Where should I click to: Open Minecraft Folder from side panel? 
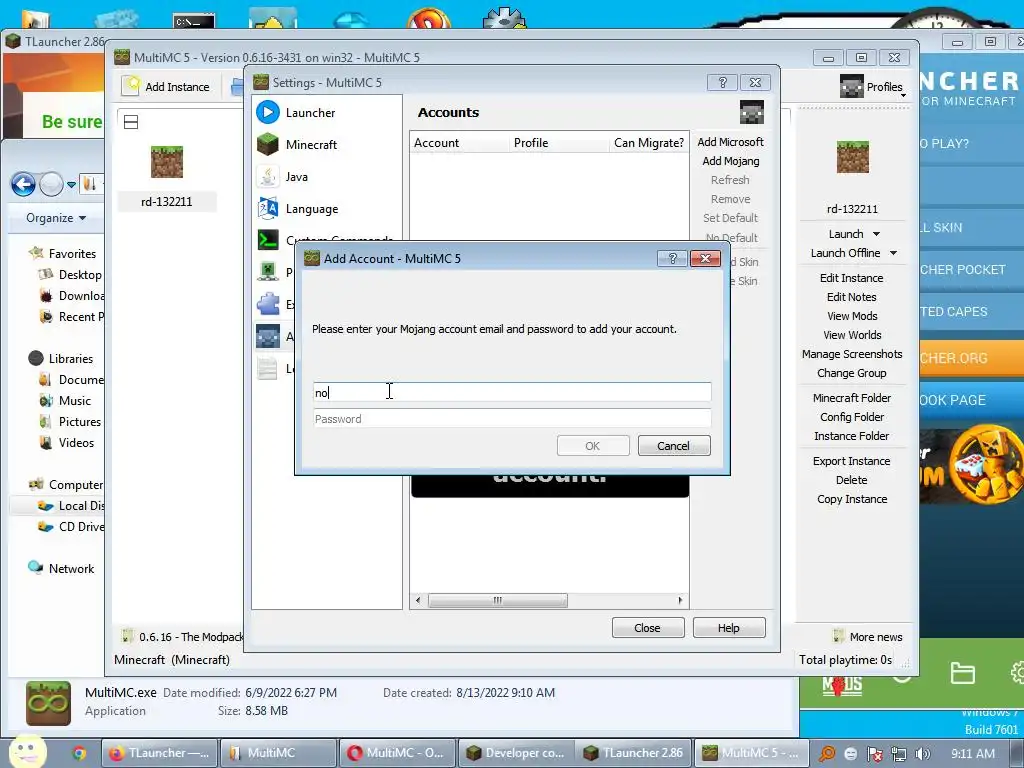point(852,398)
